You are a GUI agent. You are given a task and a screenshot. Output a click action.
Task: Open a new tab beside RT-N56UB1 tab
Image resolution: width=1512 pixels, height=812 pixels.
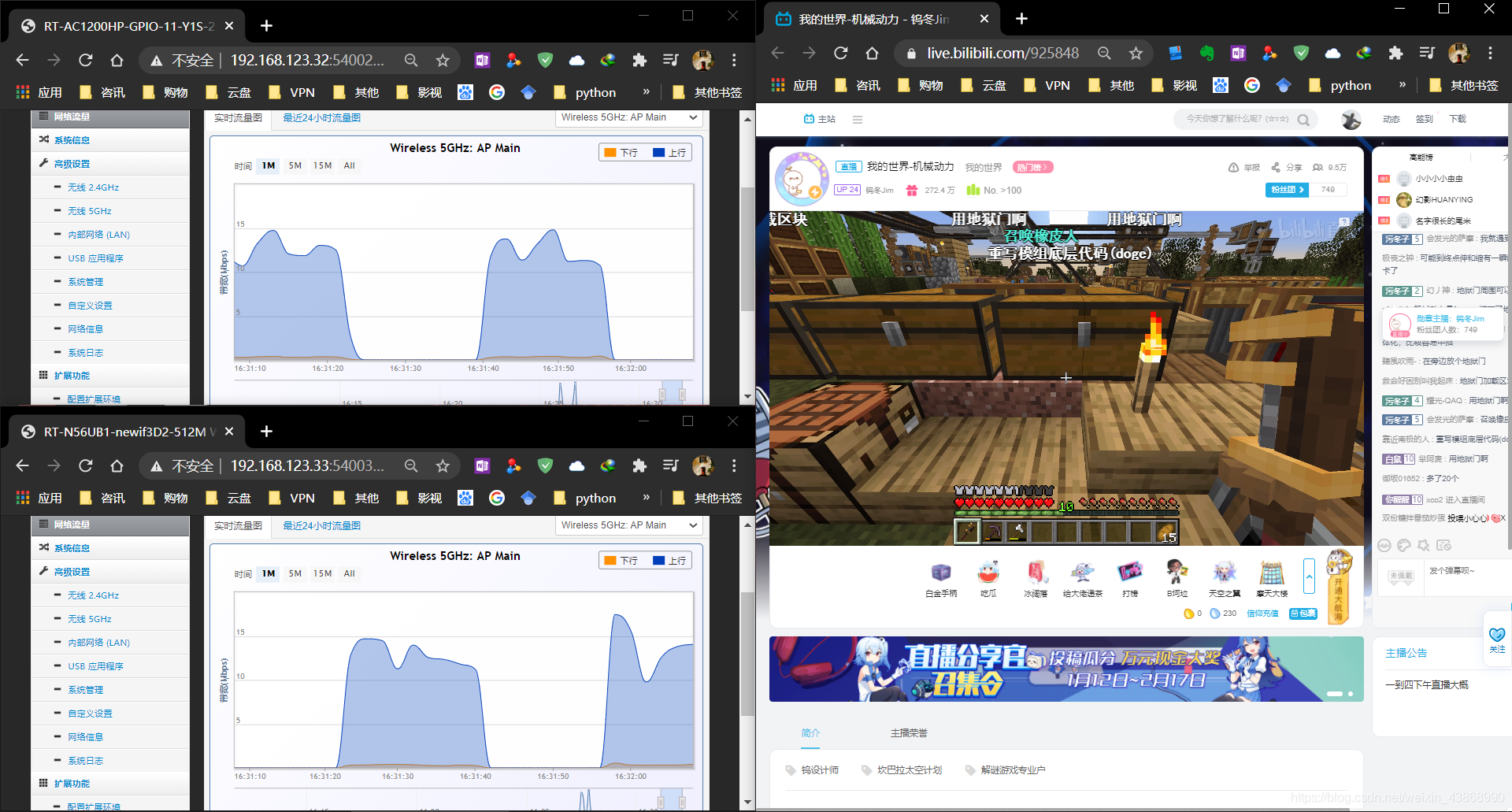click(266, 431)
